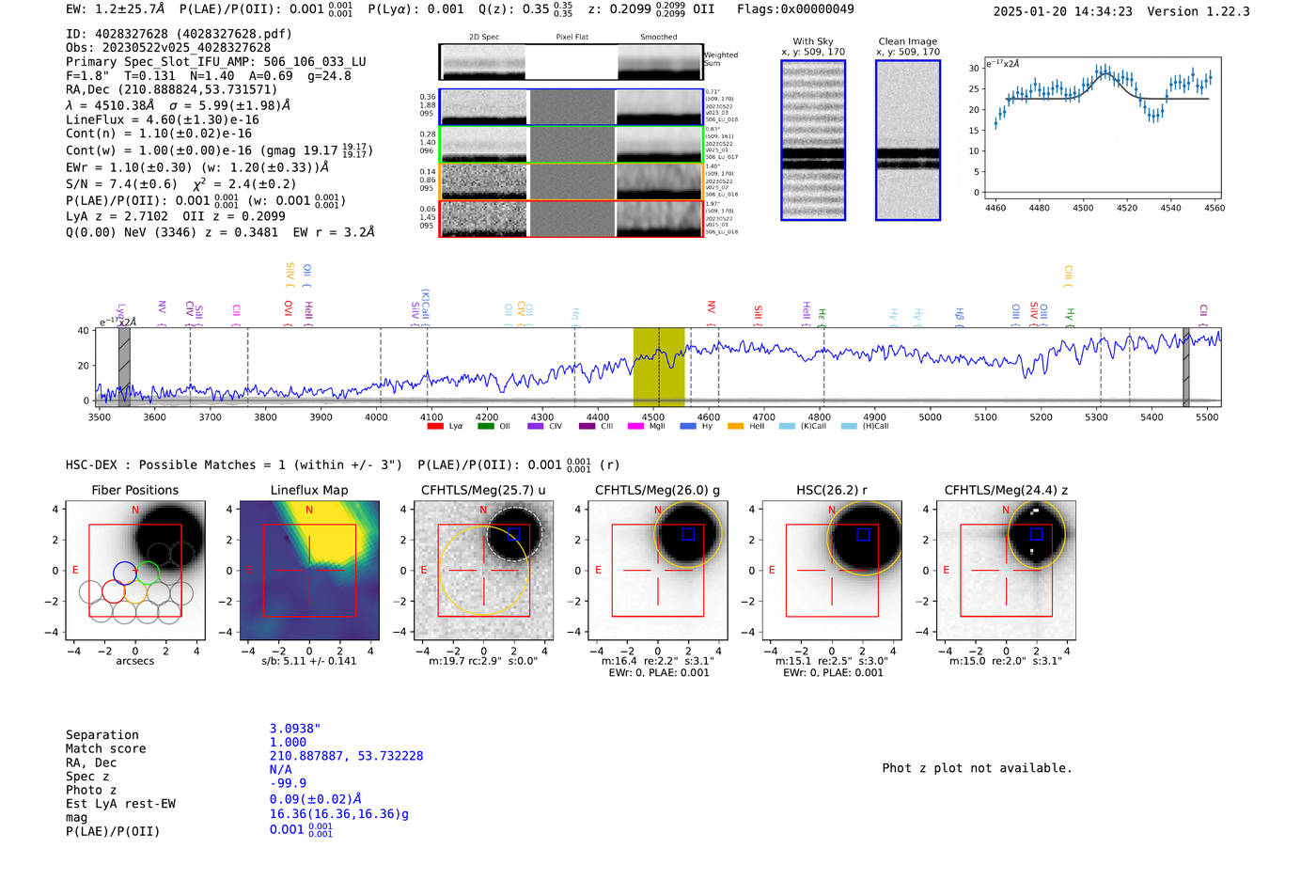Select the Primary Spec_Slot_IFU_AMP text
1316x896 pixels.
click(216, 62)
